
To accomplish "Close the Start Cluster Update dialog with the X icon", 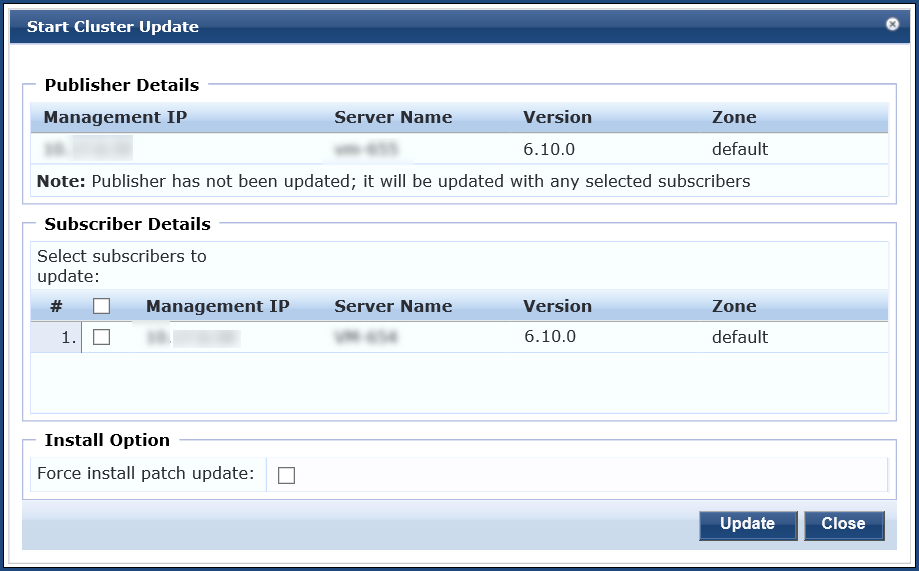I will [x=892, y=24].
